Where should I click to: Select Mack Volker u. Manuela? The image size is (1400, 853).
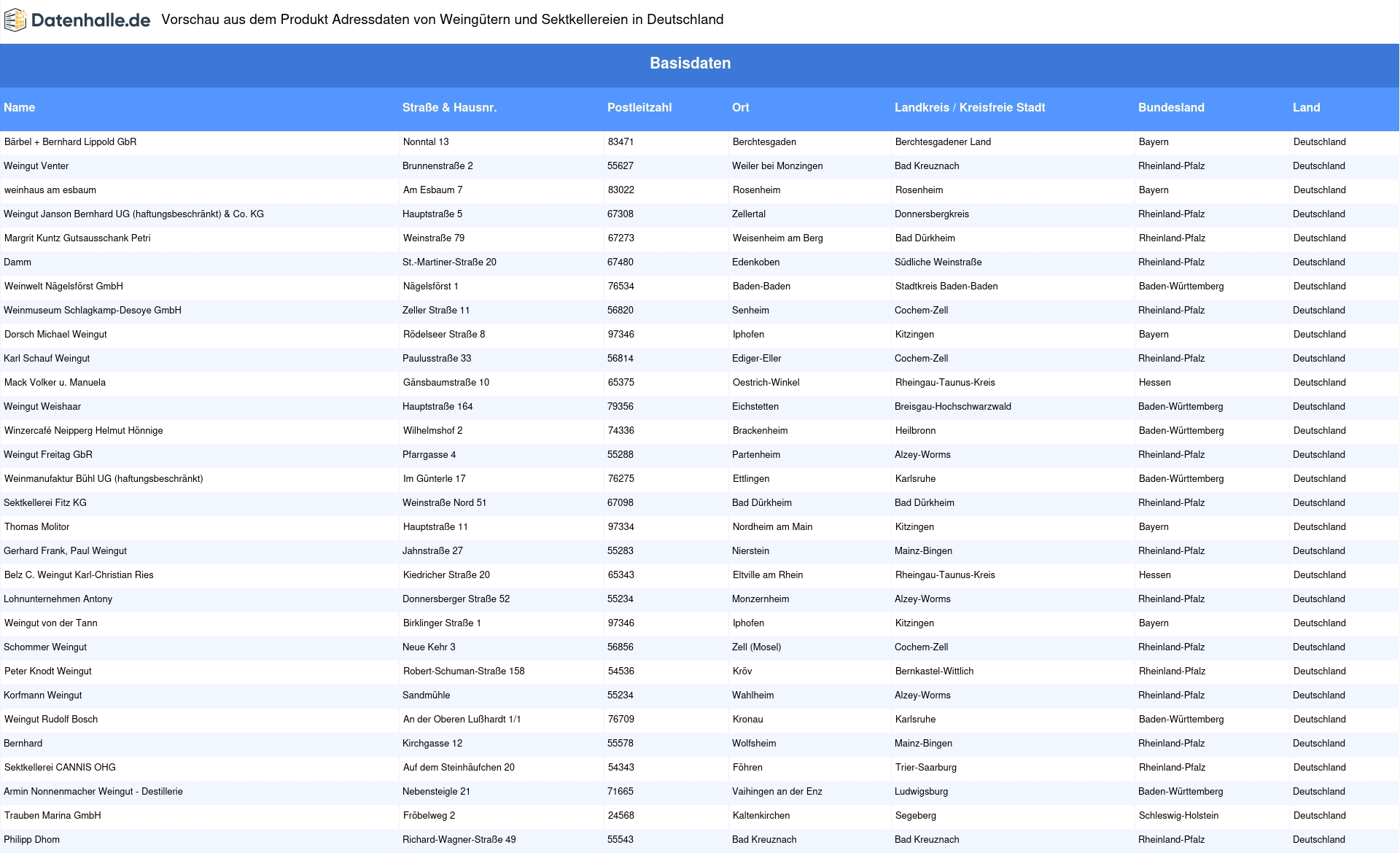pos(55,383)
